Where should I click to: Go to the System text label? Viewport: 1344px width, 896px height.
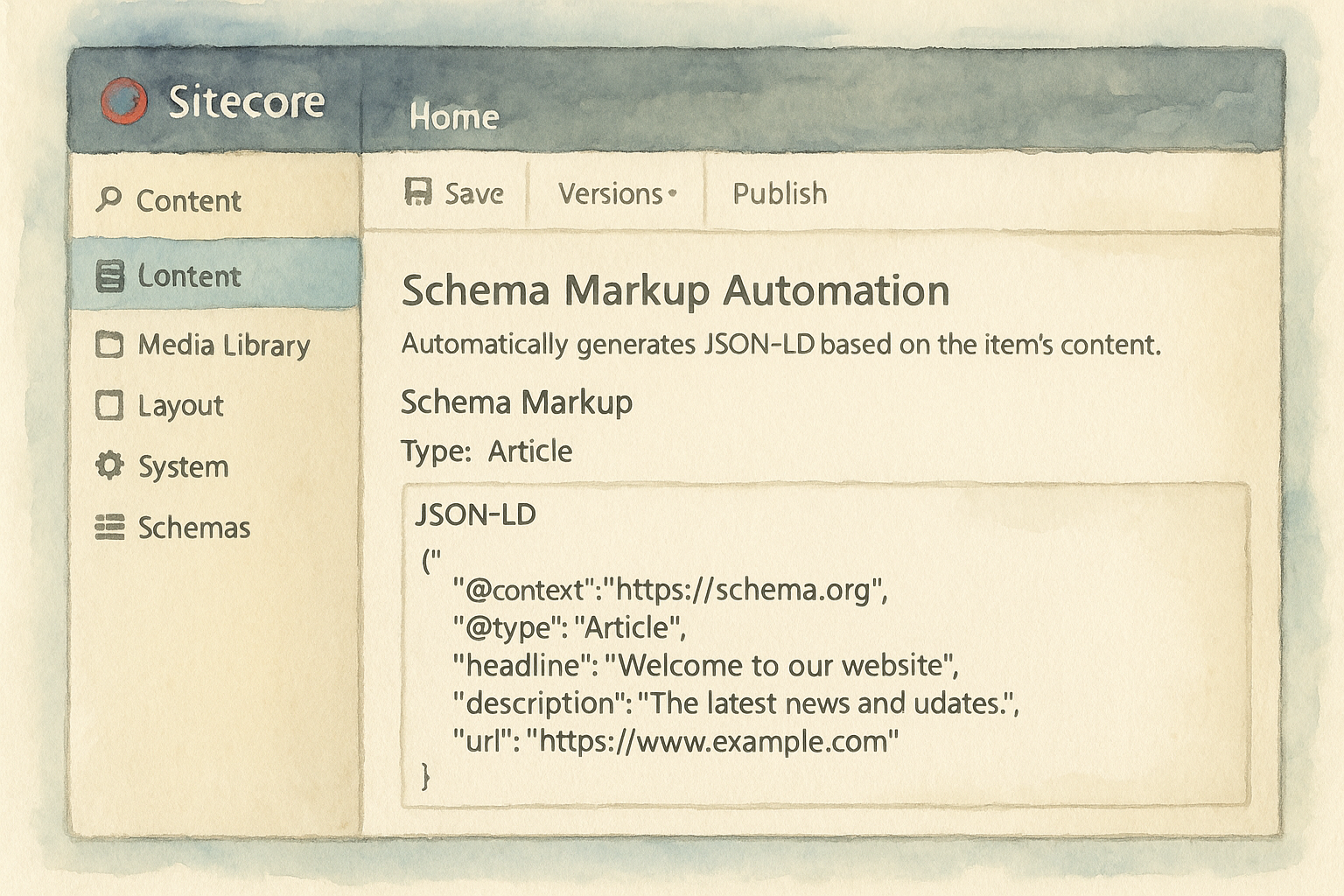[184, 466]
